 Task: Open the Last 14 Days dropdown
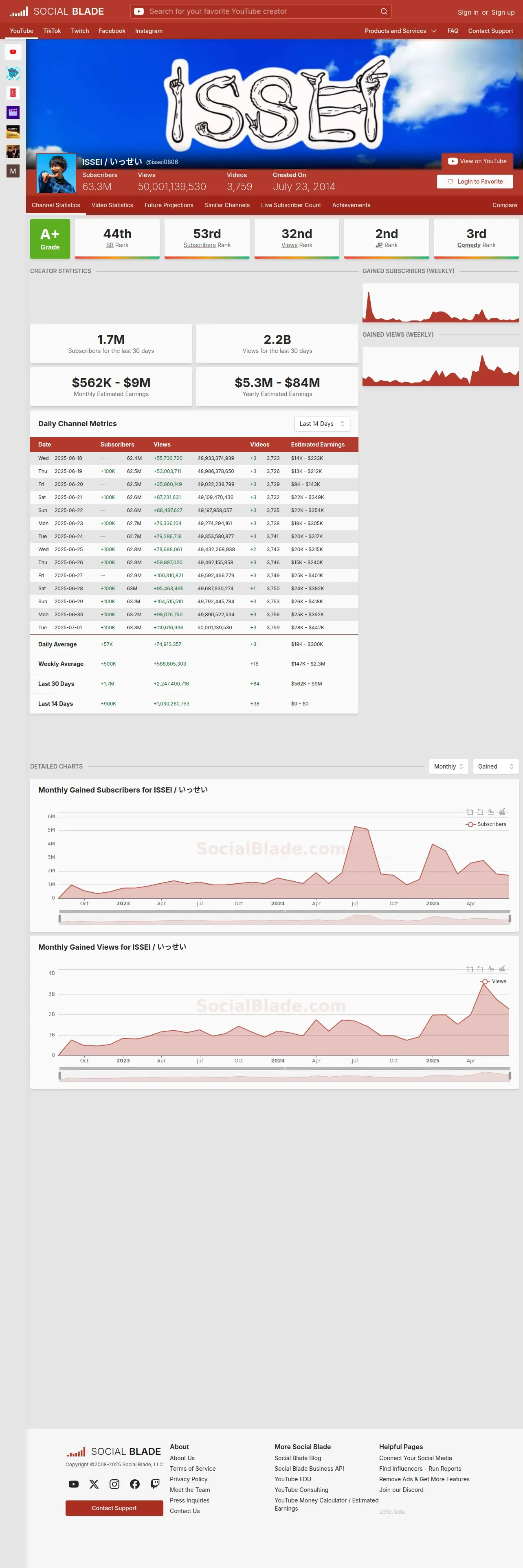pyautogui.click(x=322, y=424)
